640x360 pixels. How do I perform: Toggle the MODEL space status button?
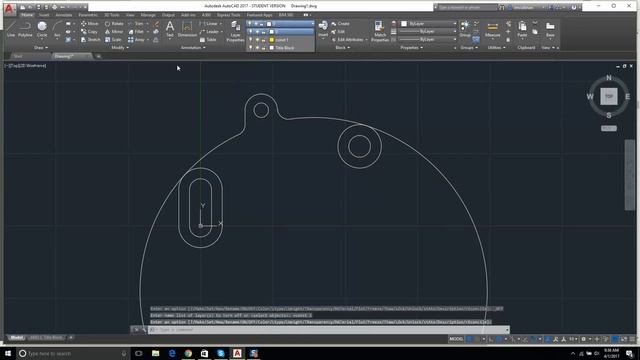pos(456,339)
